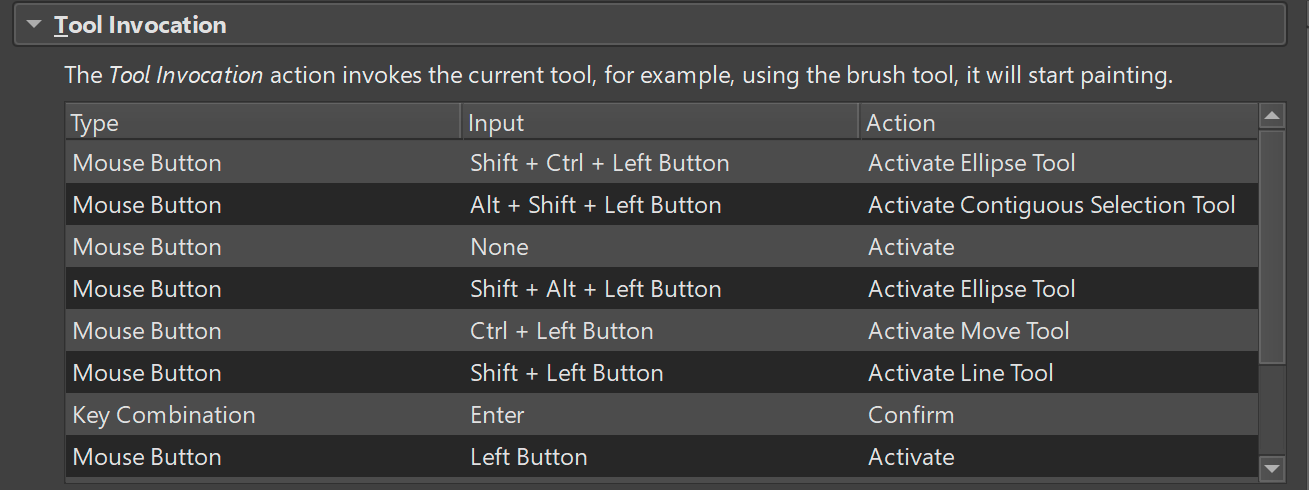Select the Shift + Alt + Left Button input
Viewport: 1309px width, 490px height.
click(x=595, y=289)
